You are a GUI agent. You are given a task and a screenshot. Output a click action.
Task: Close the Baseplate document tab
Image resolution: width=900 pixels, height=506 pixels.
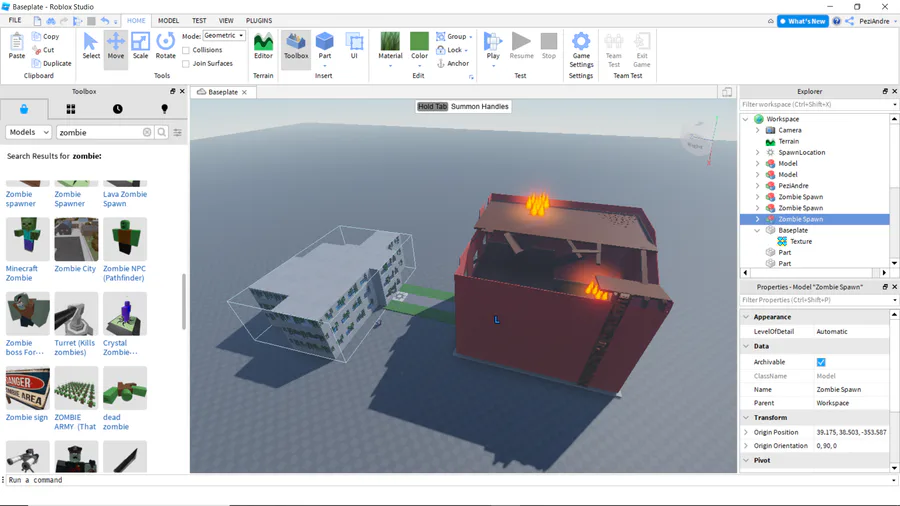[x=245, y=92]
